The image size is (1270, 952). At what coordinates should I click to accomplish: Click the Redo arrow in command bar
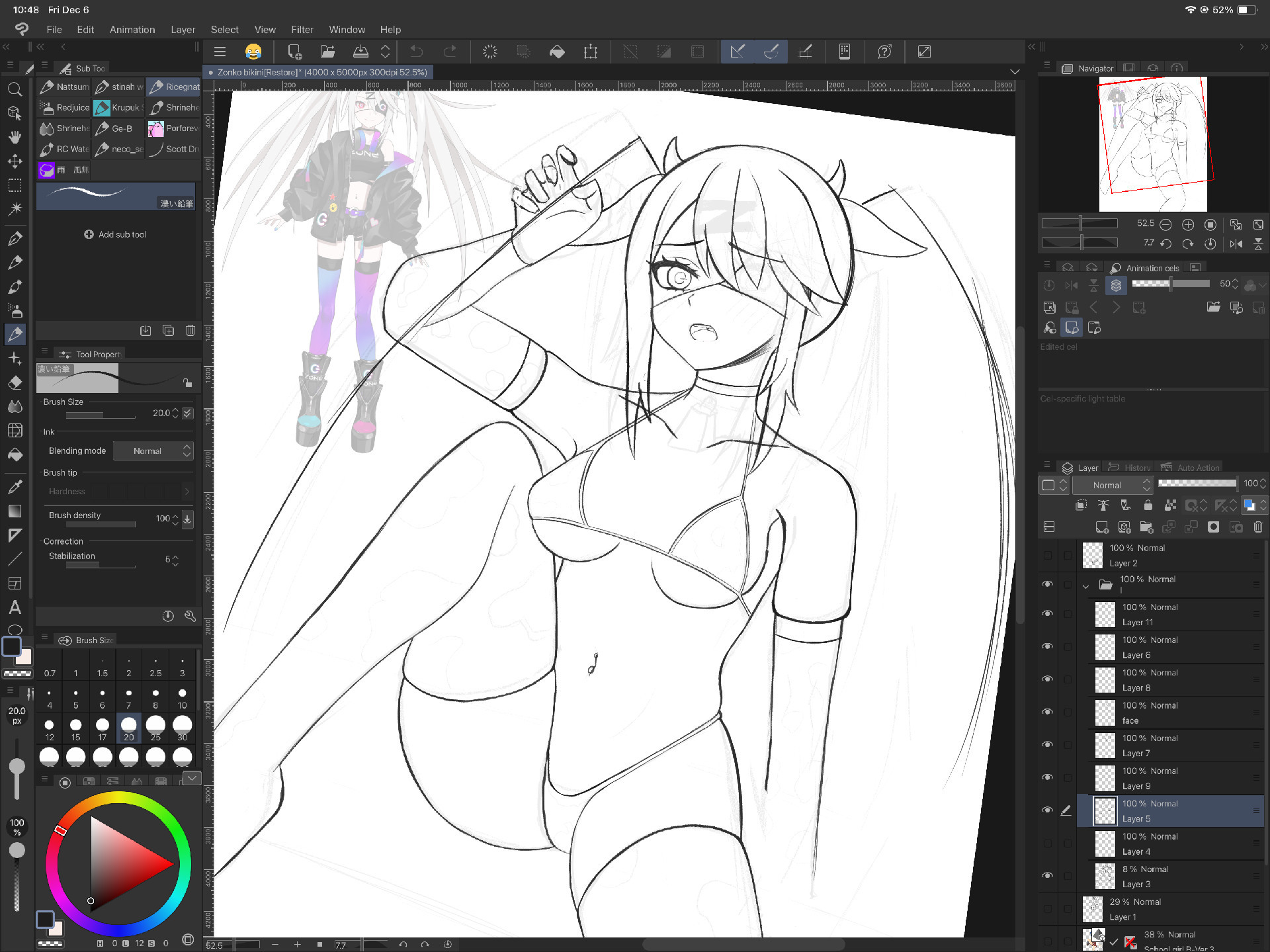click(450, 52)
